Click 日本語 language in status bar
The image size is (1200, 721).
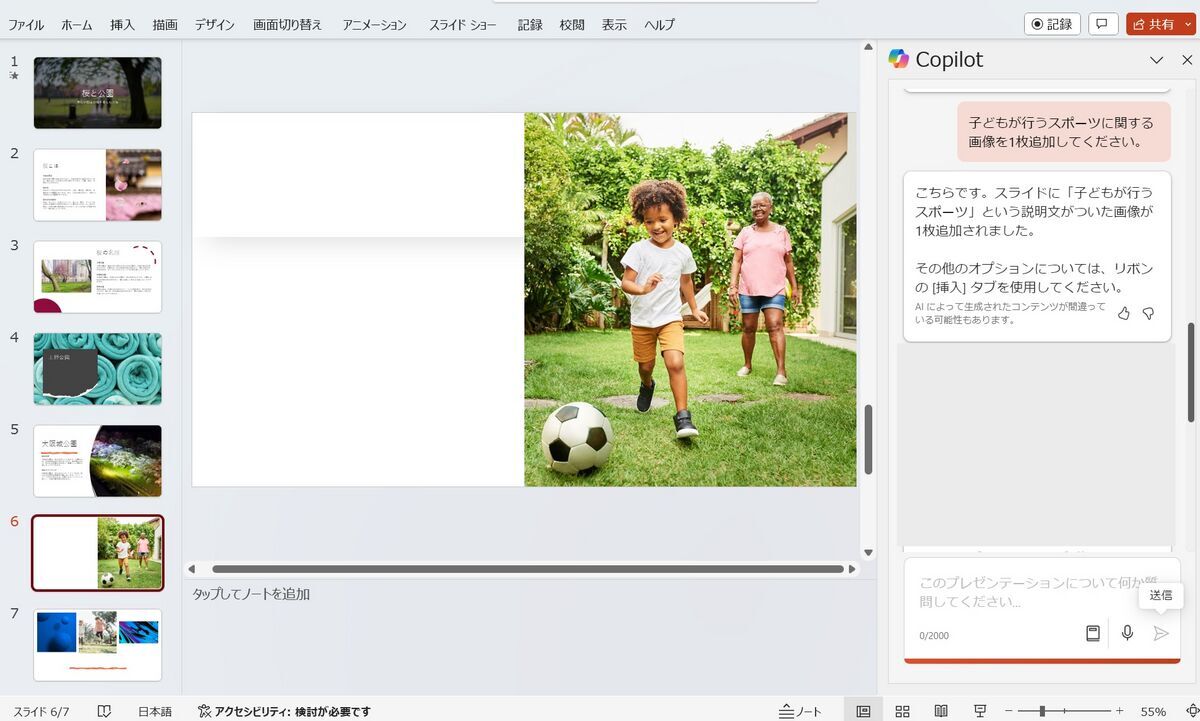(x=155, y=711)
